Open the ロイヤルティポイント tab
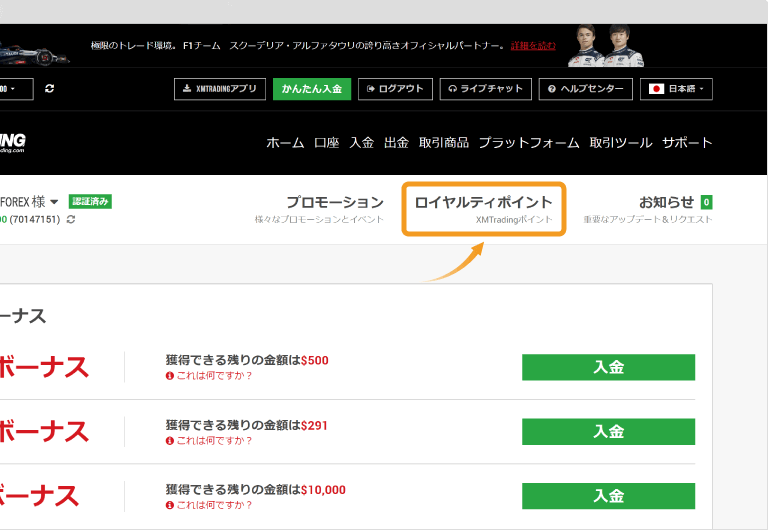 point(484,209)
